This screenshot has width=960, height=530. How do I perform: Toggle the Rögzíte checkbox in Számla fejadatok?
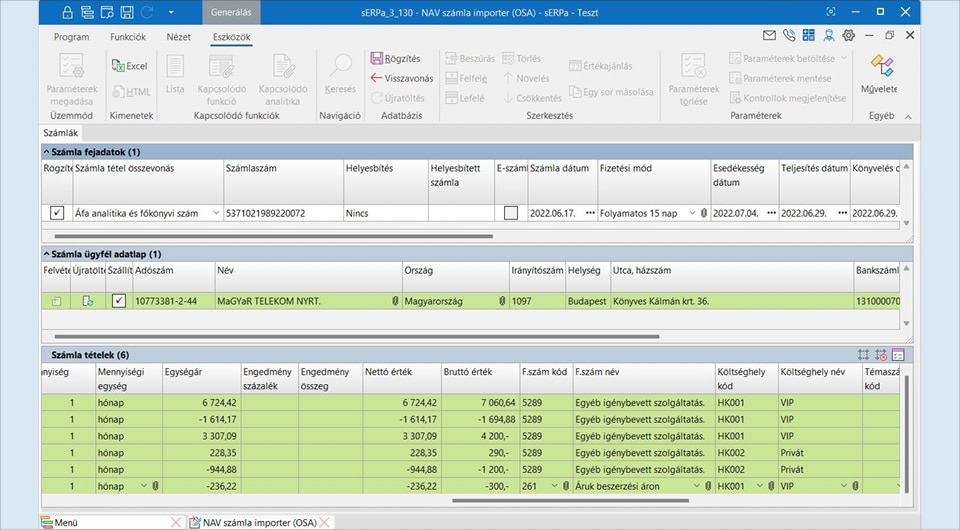[57, 213]
